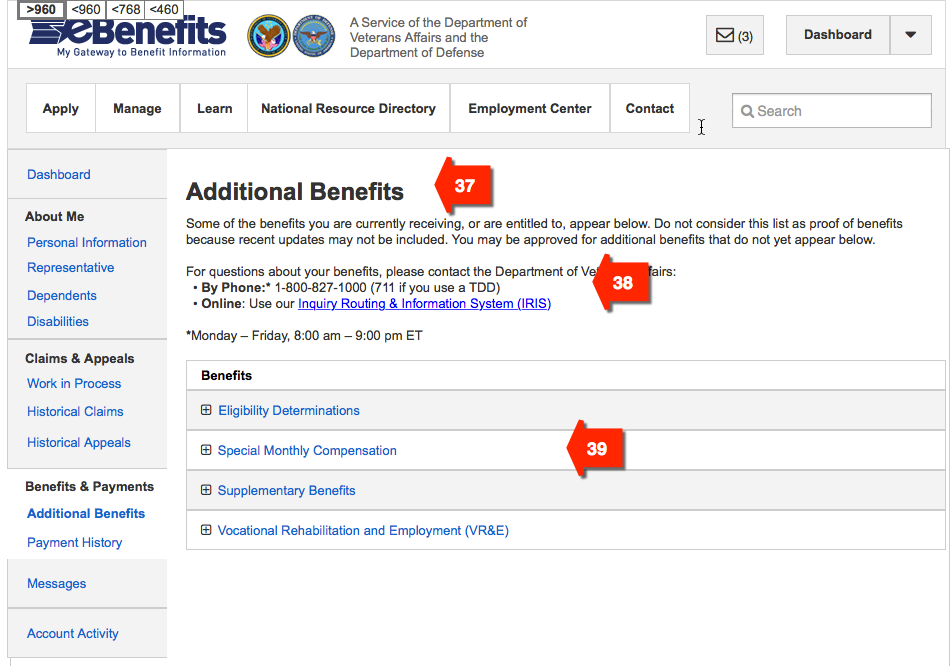Click the Search input field
The width and height of the screenshot is (950, 666).
tap(832, 111)
